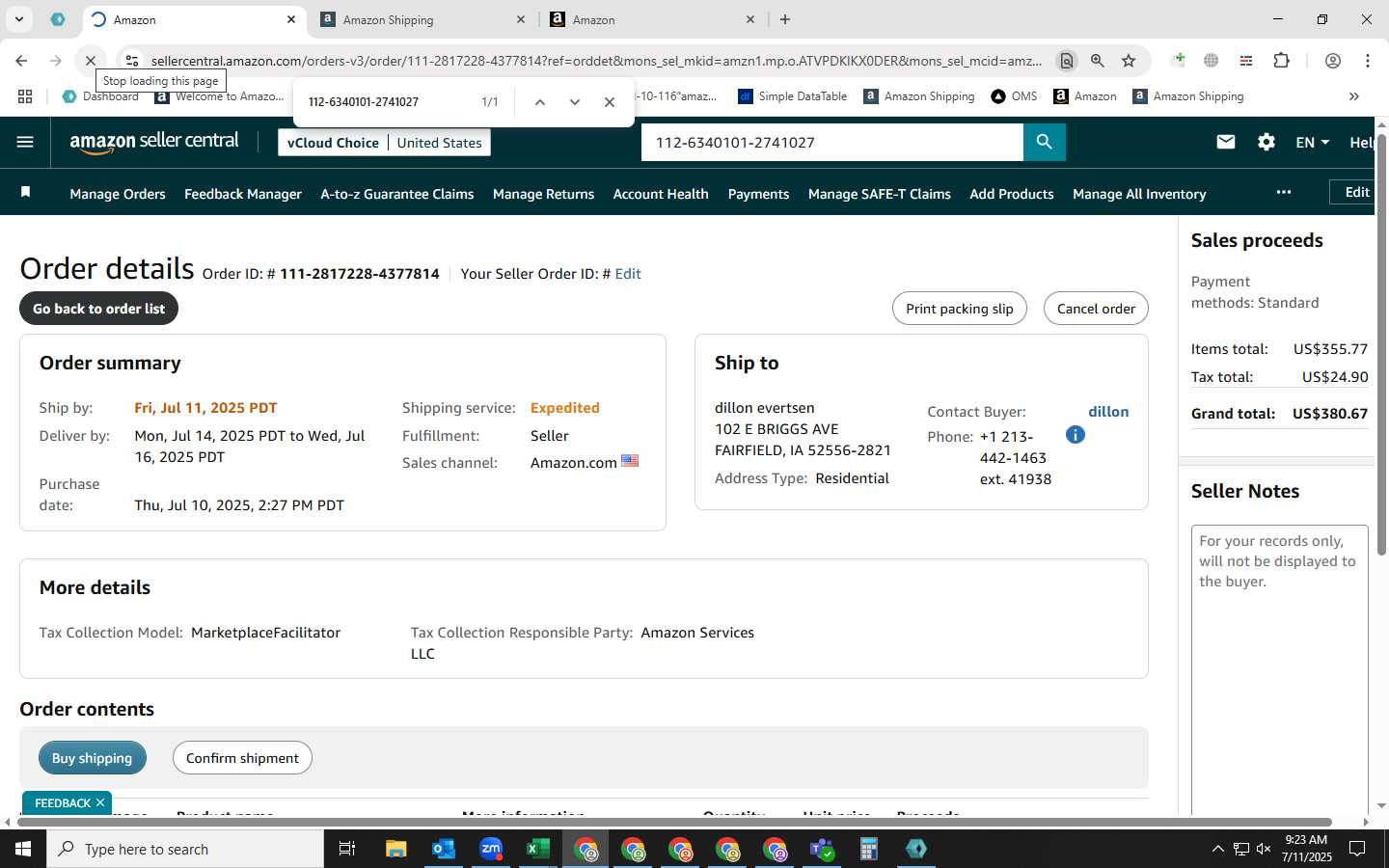
Task: Open the Simple DataTable bookmark
Action: [x=792, y=96]
